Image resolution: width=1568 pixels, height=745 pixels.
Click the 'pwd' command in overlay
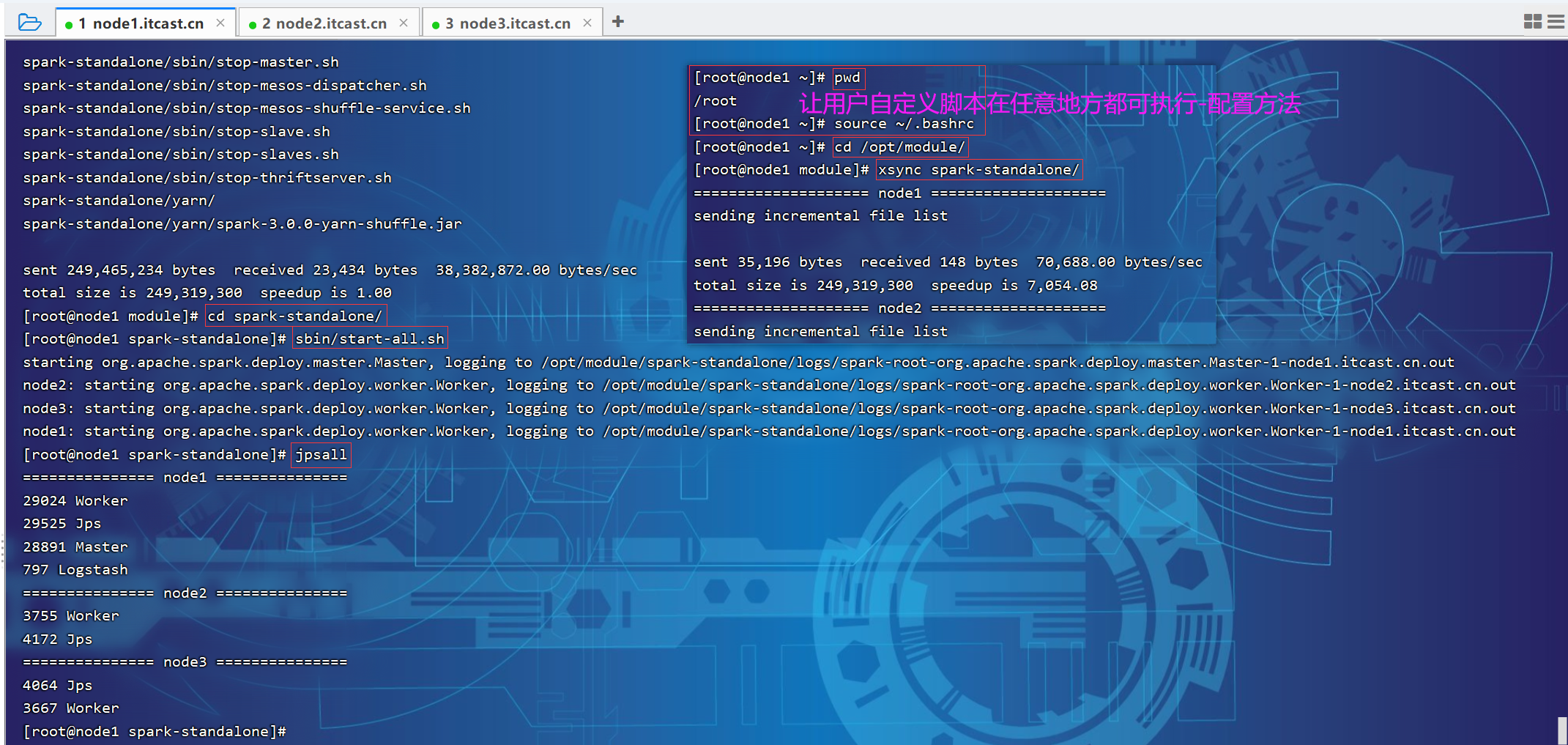[847, 78]
